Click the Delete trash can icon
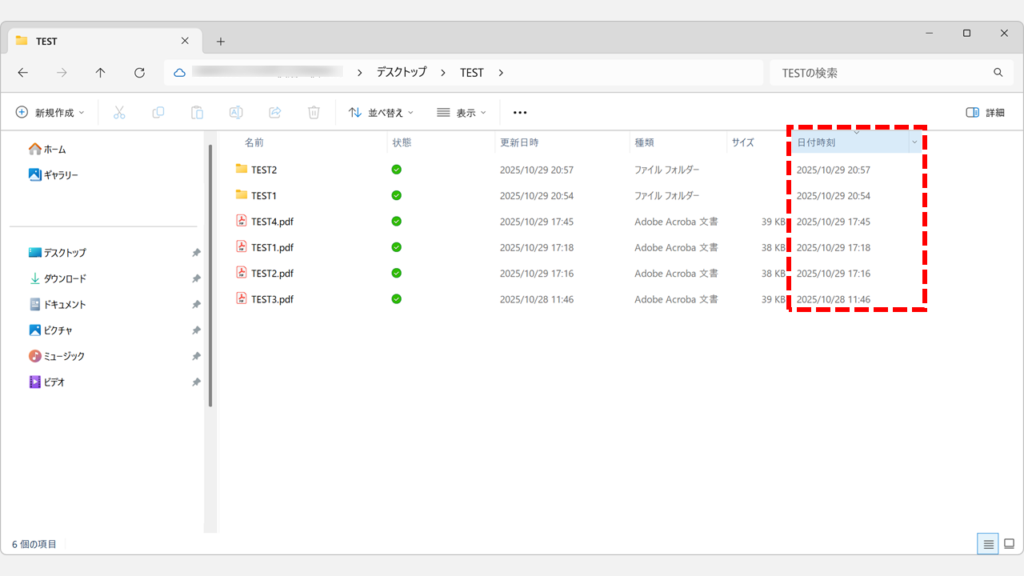 314,113
